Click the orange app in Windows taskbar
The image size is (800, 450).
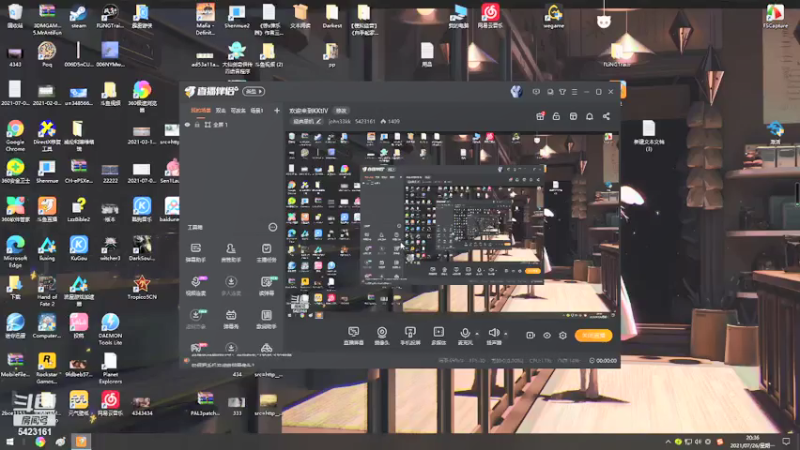81,441
